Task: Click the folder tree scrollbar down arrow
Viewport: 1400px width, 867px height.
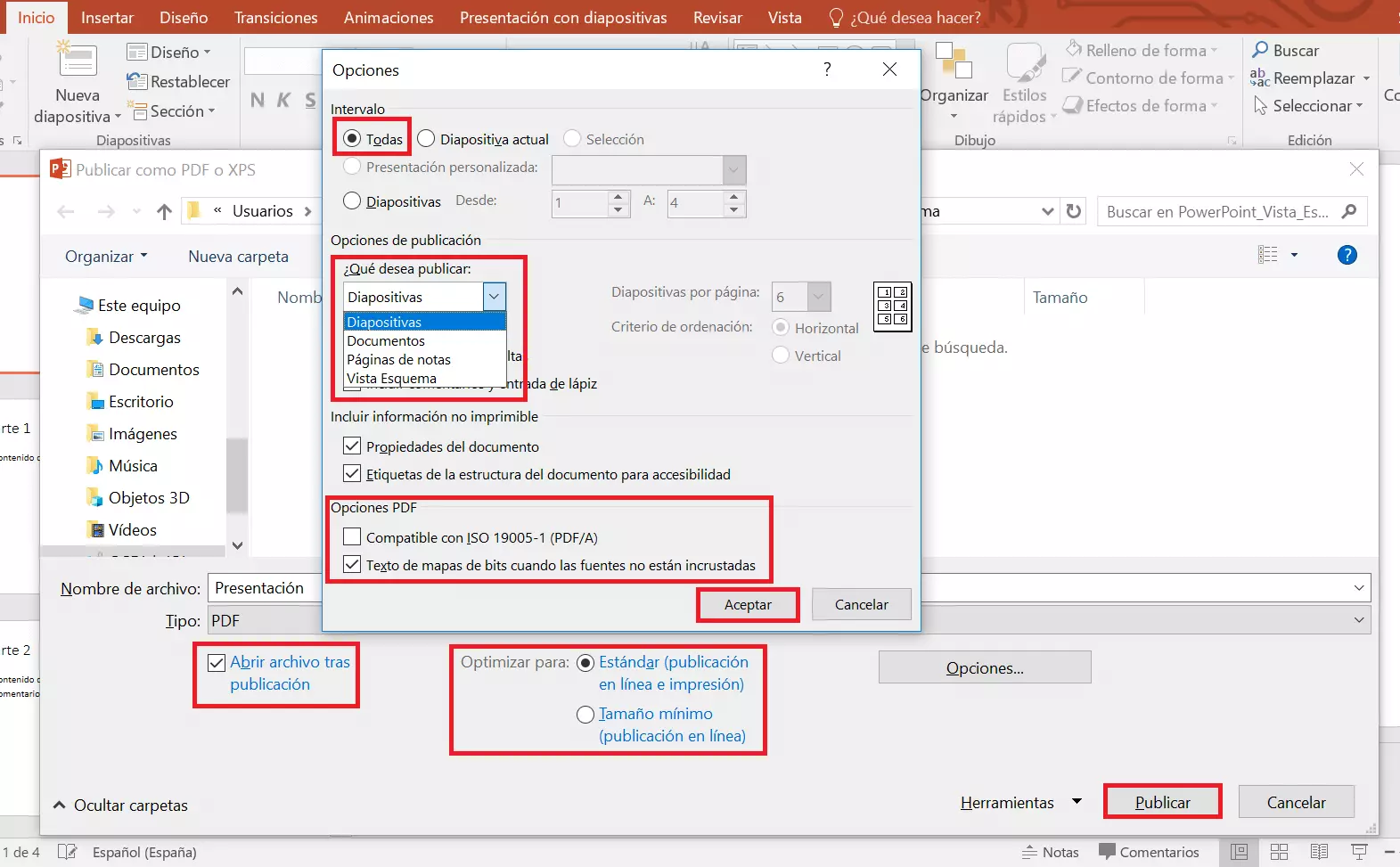Action: [237, 545]
